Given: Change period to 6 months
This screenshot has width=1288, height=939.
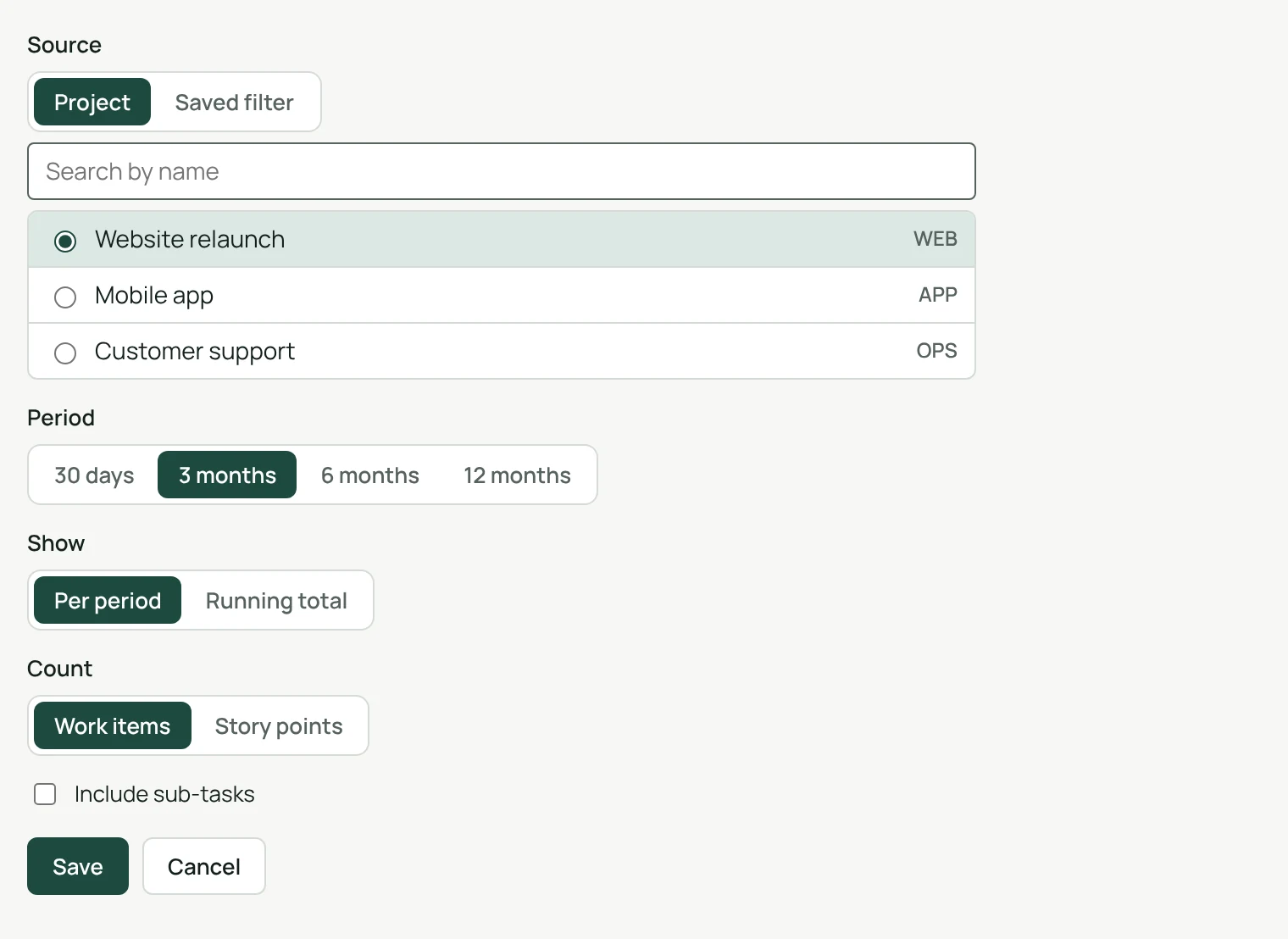Looking at the screenshot, I should [369, 475].
